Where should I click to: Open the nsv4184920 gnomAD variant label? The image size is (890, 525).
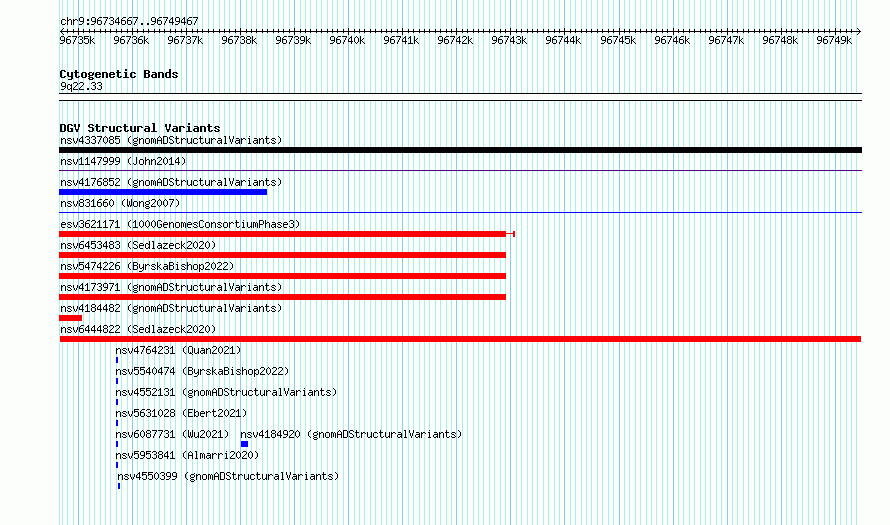351,434
